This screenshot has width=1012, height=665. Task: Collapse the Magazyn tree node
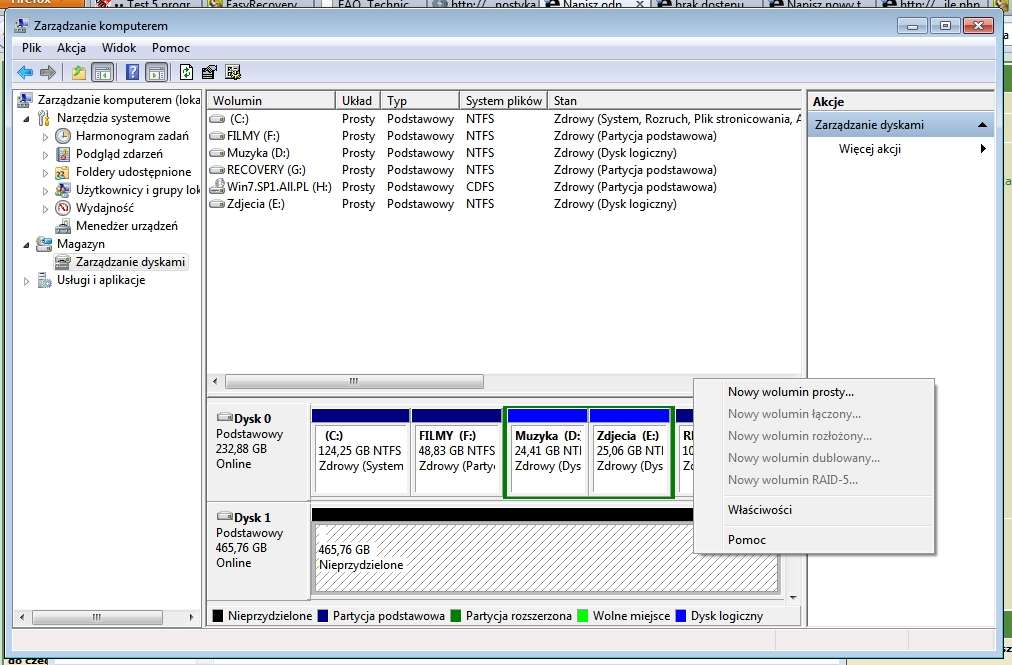26,245
